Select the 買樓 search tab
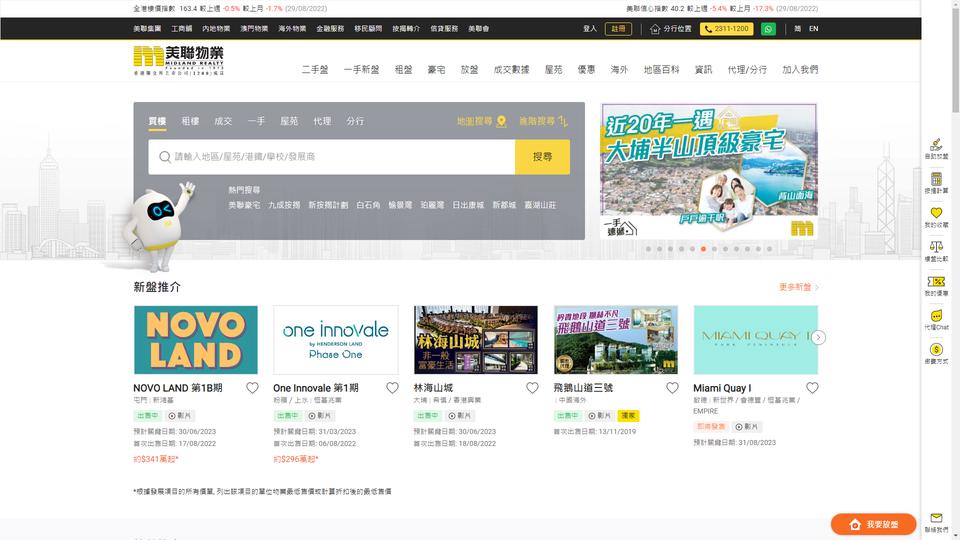This screenshot has width=960, height=540. point(157,121)
